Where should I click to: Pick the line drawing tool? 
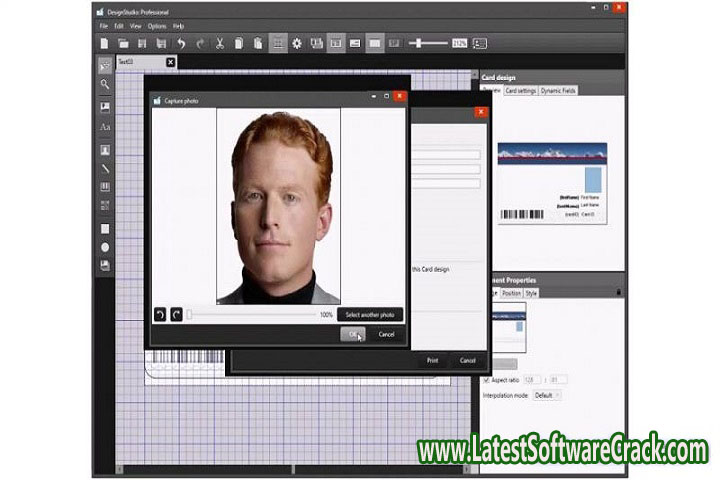pos(105,169)
